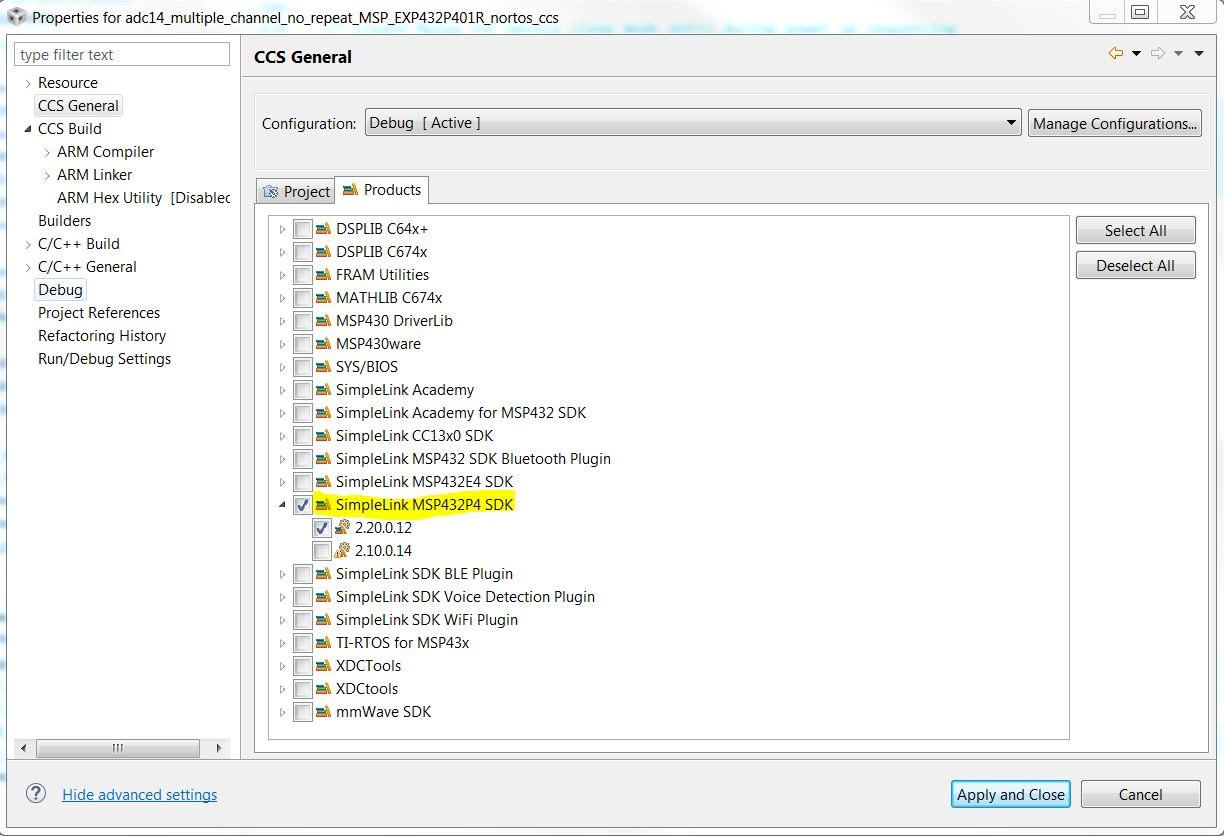Click the SimpleLink MSP432E4 SDK product icon
This screenshot has width=1224, height=836.
click(x=323, y=482)
